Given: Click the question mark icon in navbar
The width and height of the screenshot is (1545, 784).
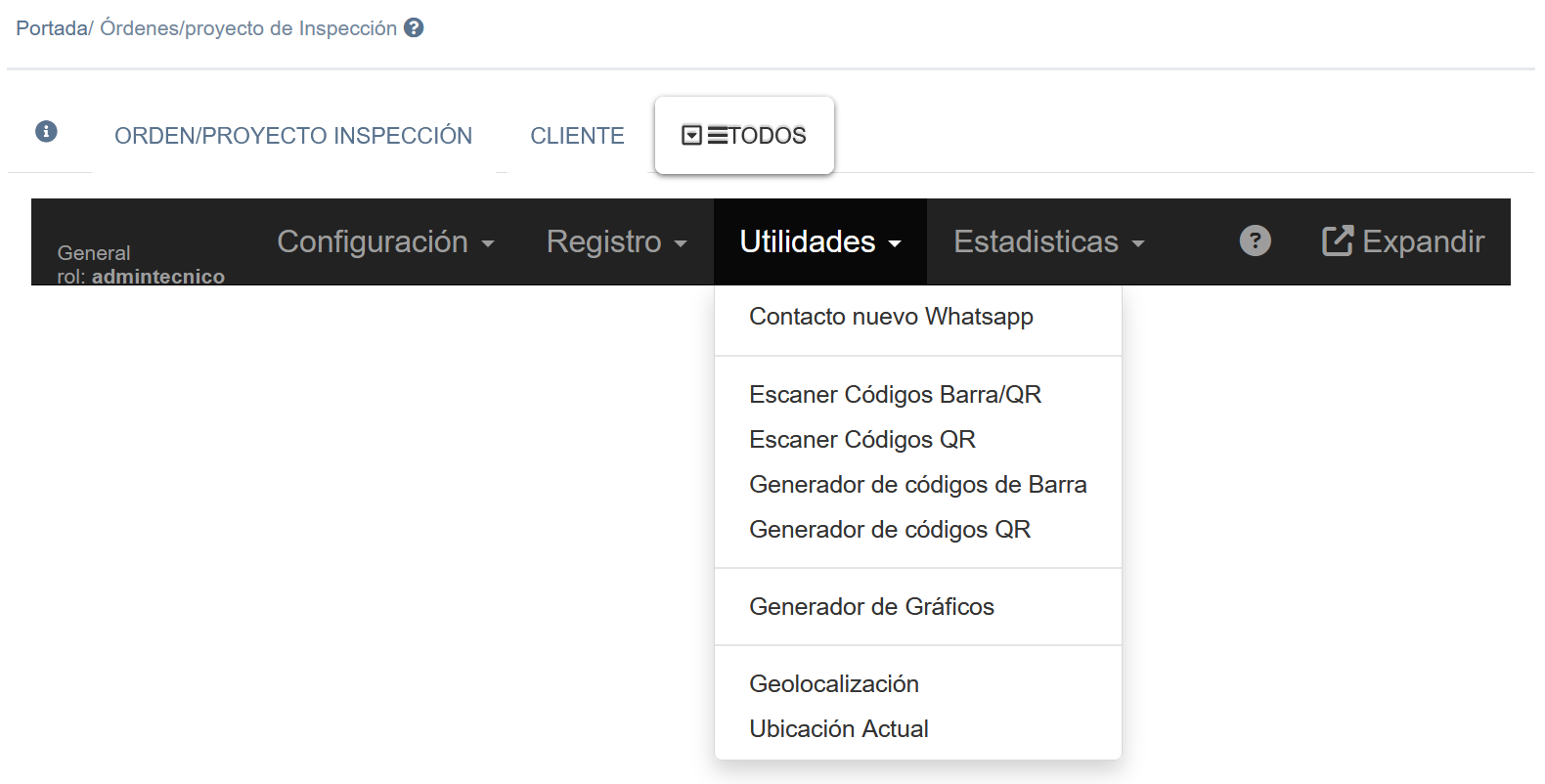Looking at the screenshot, I should point(1255,240).
